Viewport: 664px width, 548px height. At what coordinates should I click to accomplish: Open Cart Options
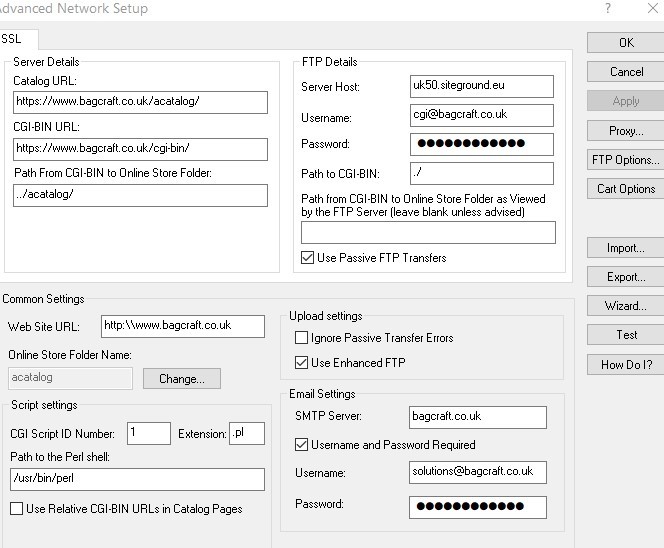coord(626,189)
